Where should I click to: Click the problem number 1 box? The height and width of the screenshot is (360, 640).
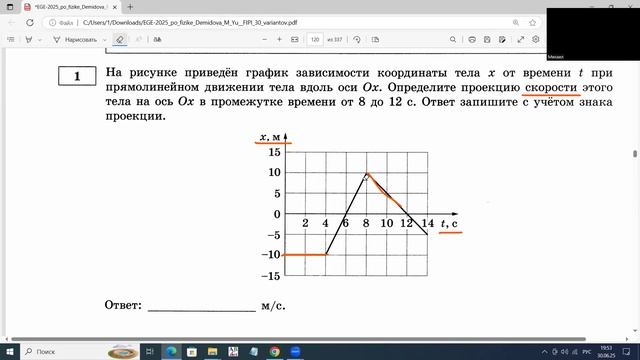77,76
